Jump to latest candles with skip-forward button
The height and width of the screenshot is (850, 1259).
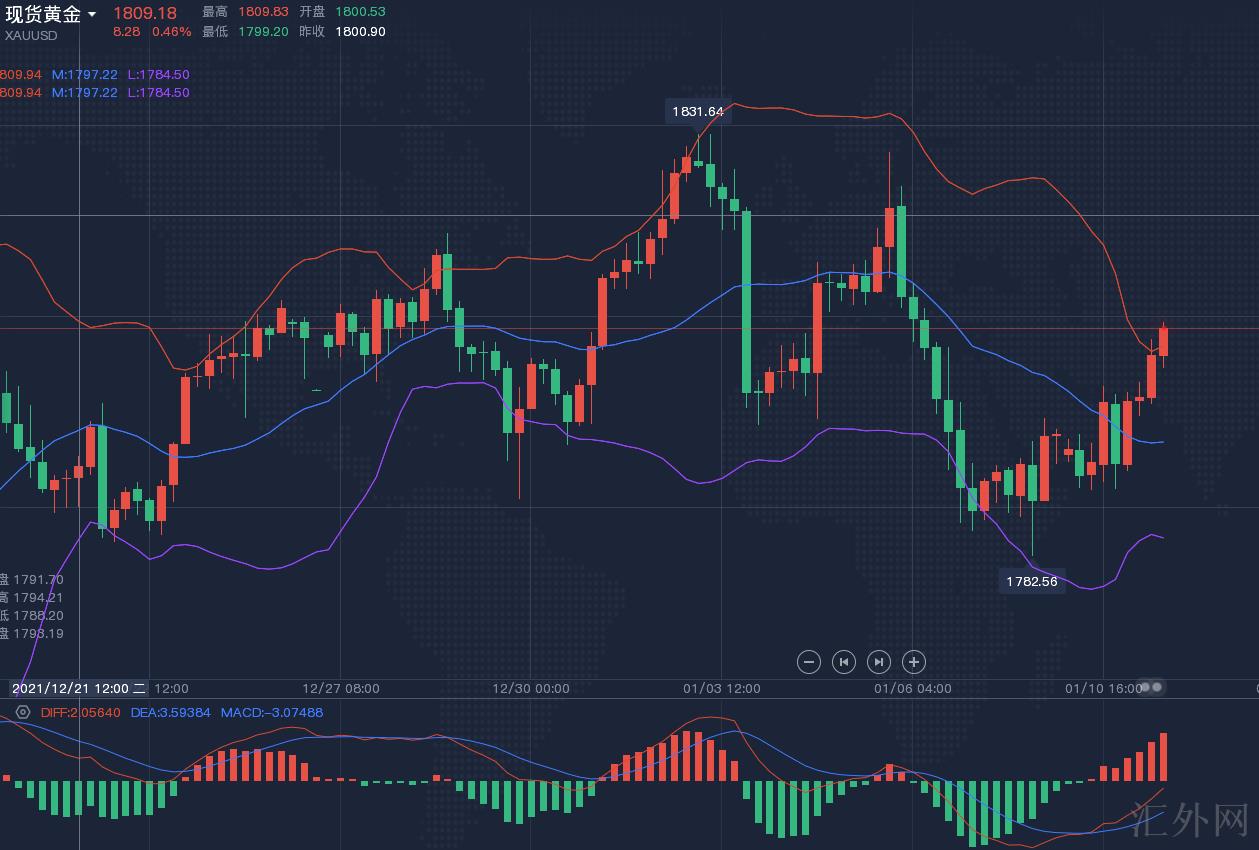click(878, 662)
